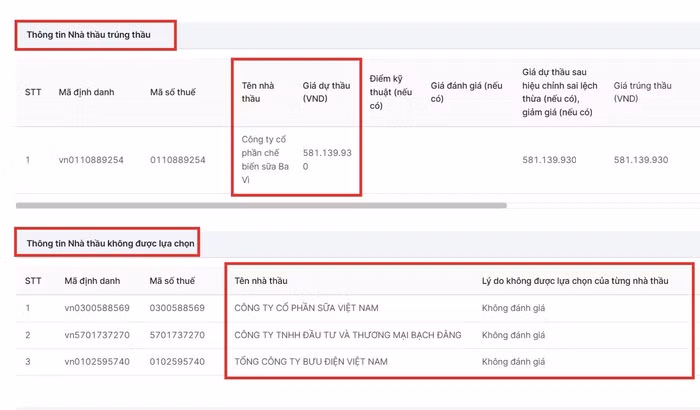
Task: Click the horizontal scrollbar under the winning contractor table
Action: point(260,206)
